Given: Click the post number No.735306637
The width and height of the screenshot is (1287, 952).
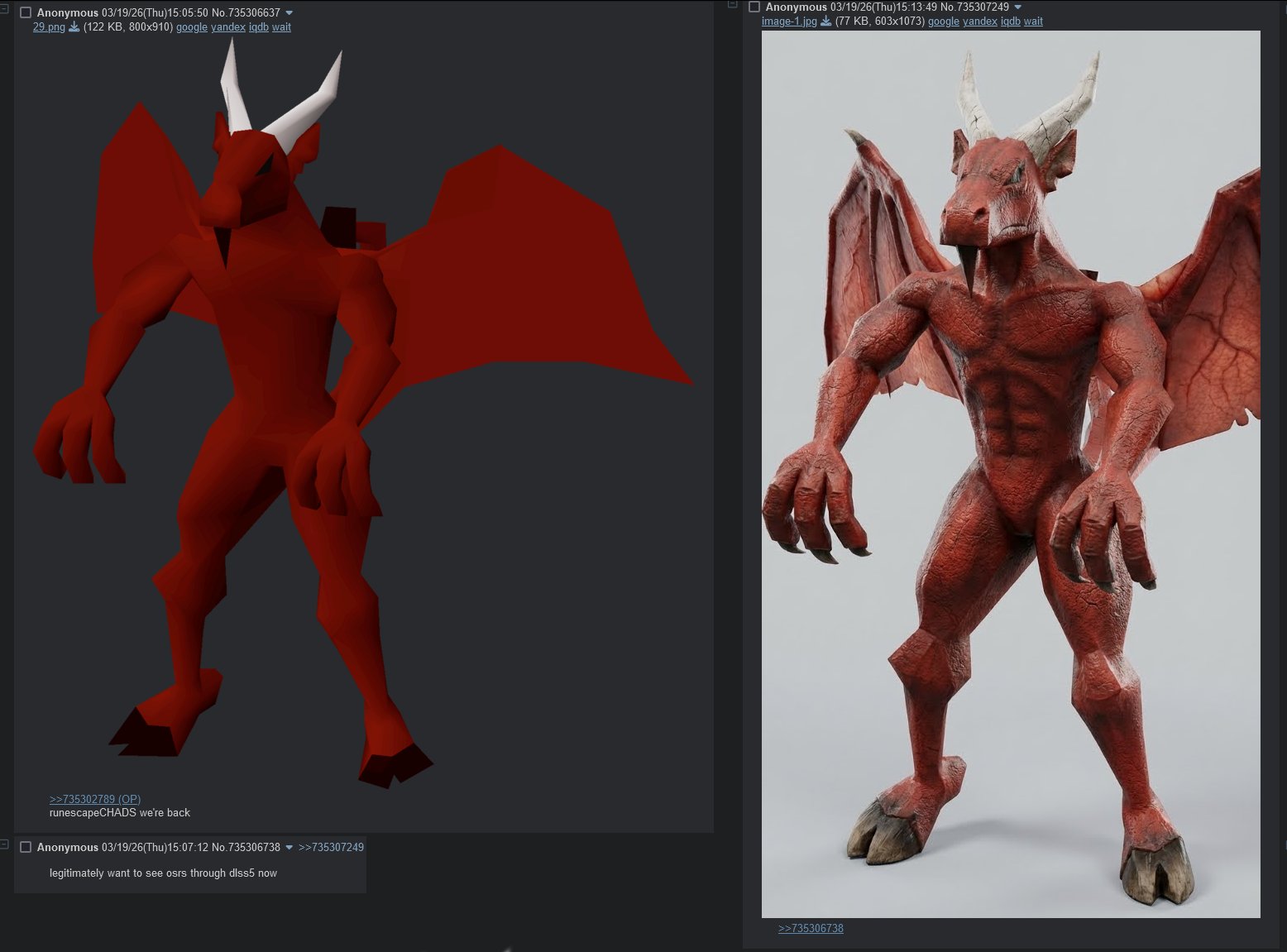Looking at the screenshot, I should click(x=246, y=13).
